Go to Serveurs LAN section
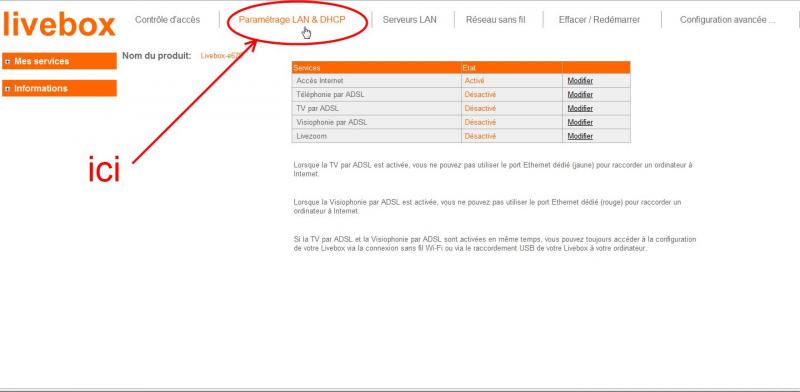The width and height of the screenshot is (800, 392). [410, 20]
